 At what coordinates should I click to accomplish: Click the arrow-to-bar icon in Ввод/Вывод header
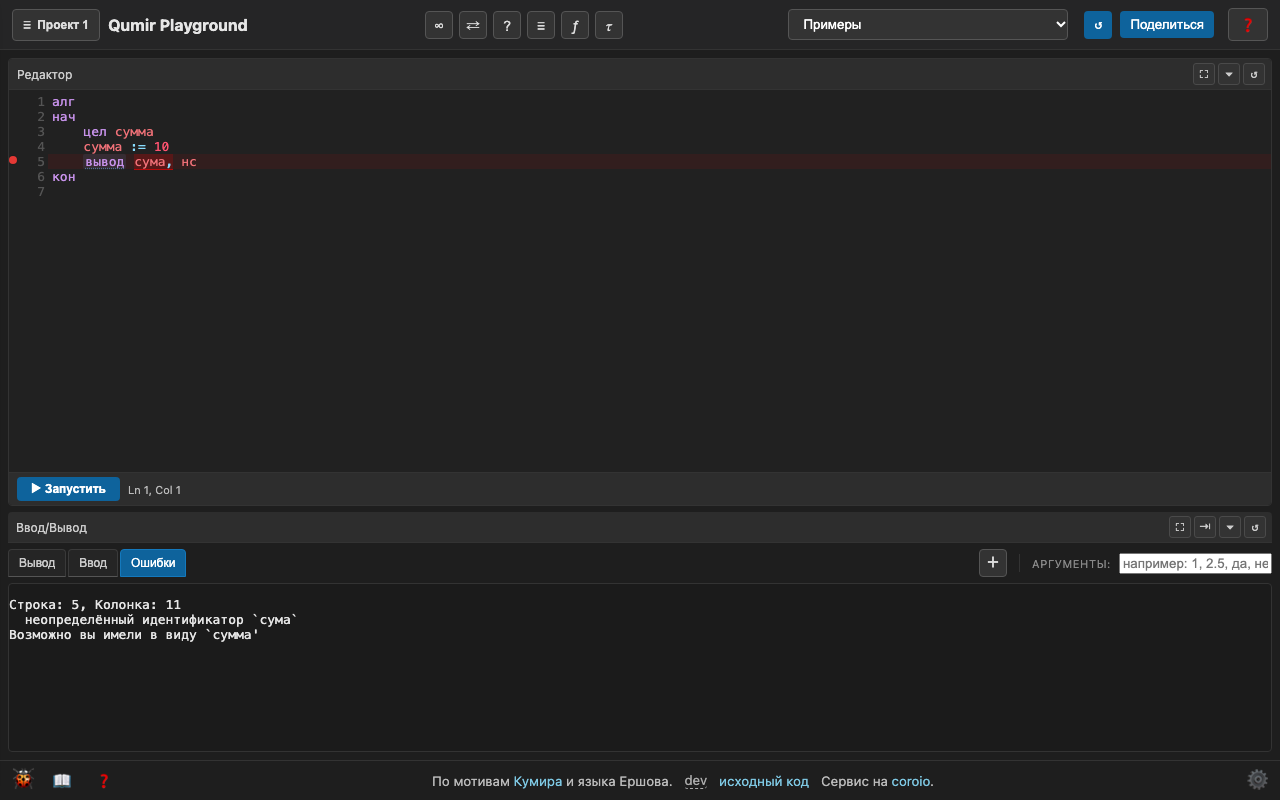(x=1205, y=527)
